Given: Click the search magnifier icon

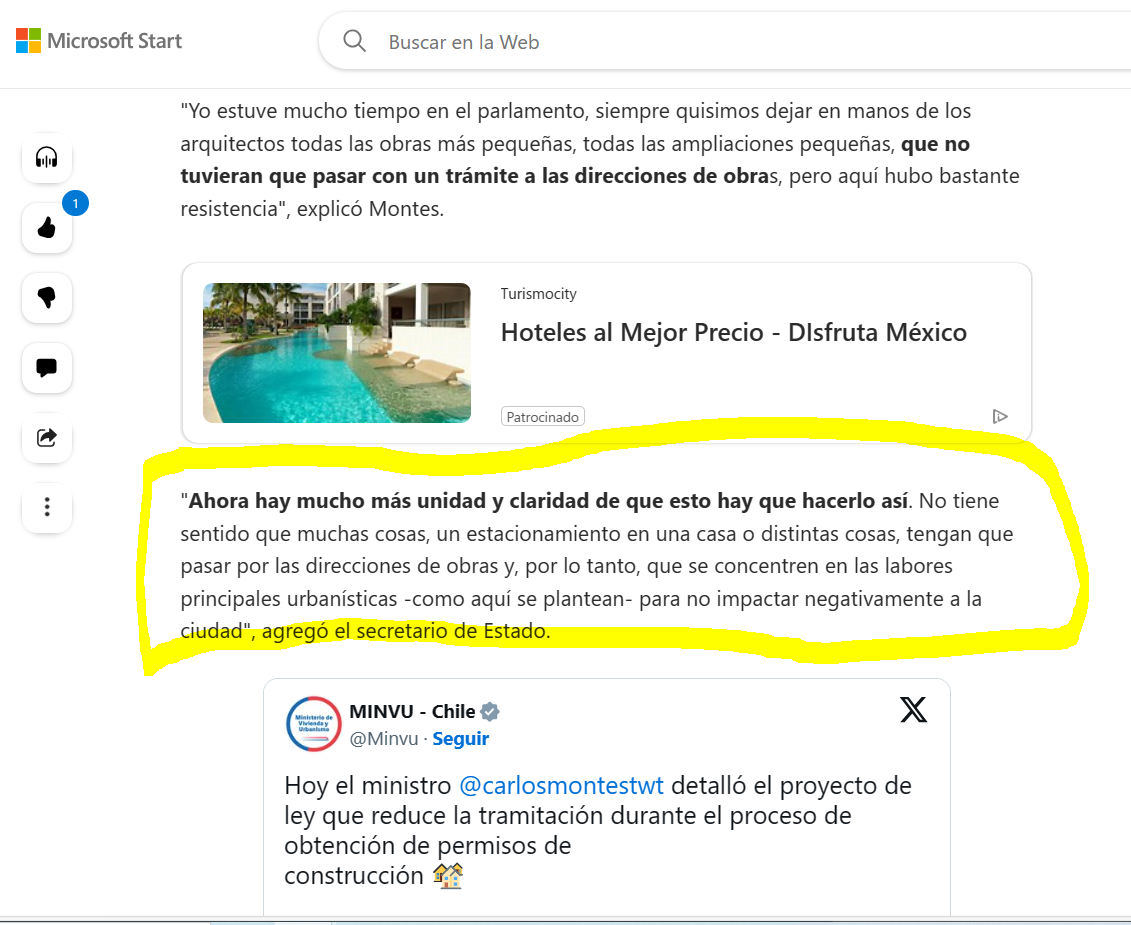Looking at the screenshot, I should (354, 41).
